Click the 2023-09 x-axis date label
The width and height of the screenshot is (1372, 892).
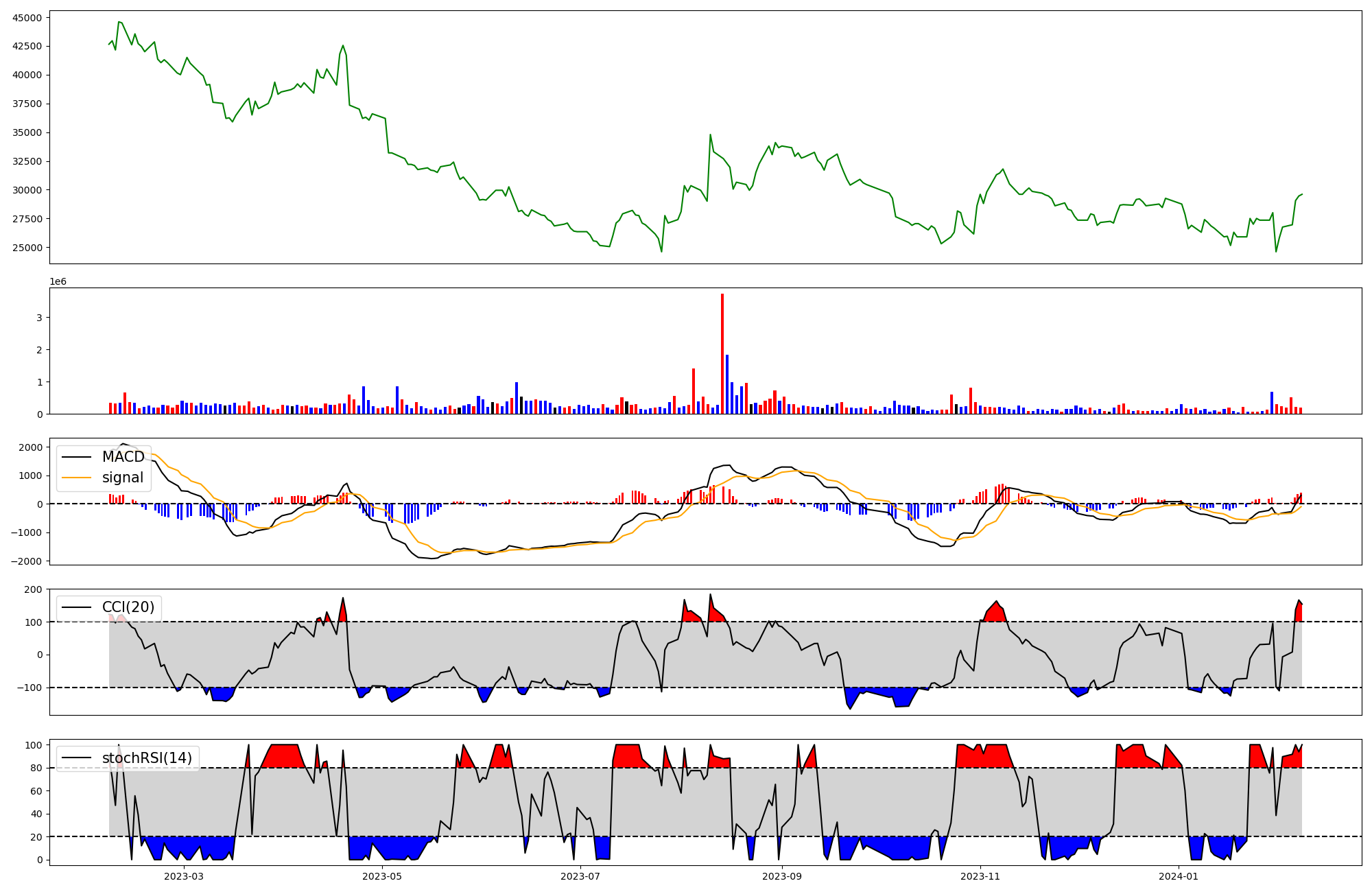pyautogui.click(x=782, y=876)
